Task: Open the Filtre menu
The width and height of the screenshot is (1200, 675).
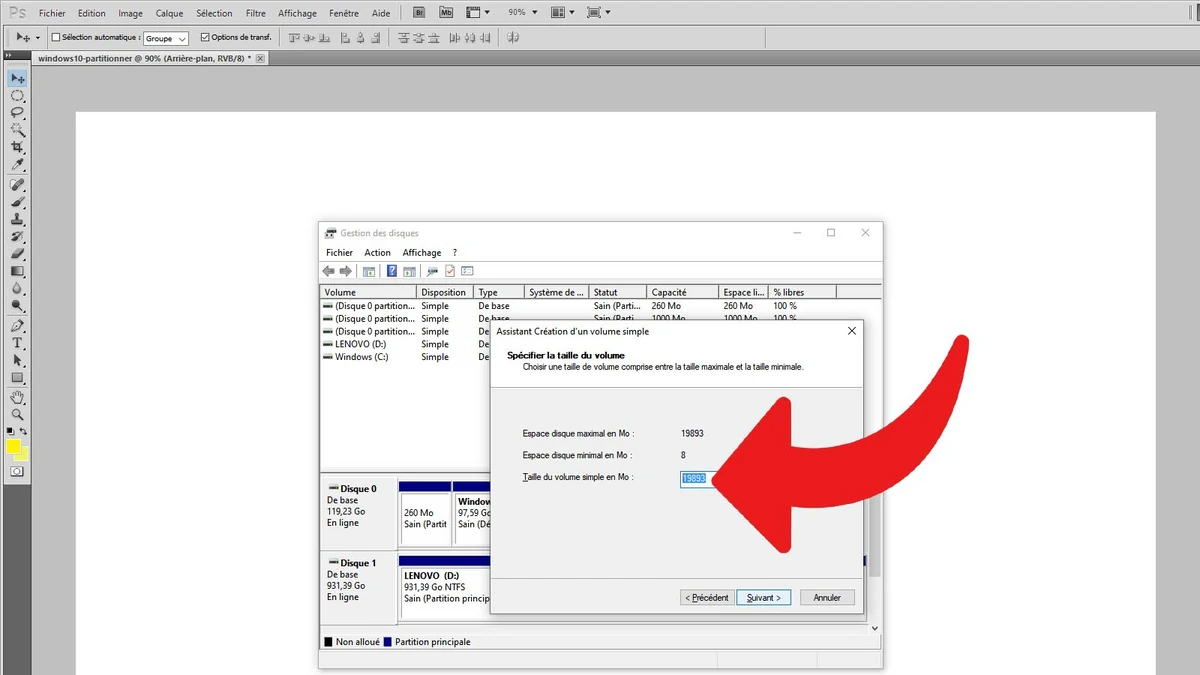Action: [x=255, y=13]
